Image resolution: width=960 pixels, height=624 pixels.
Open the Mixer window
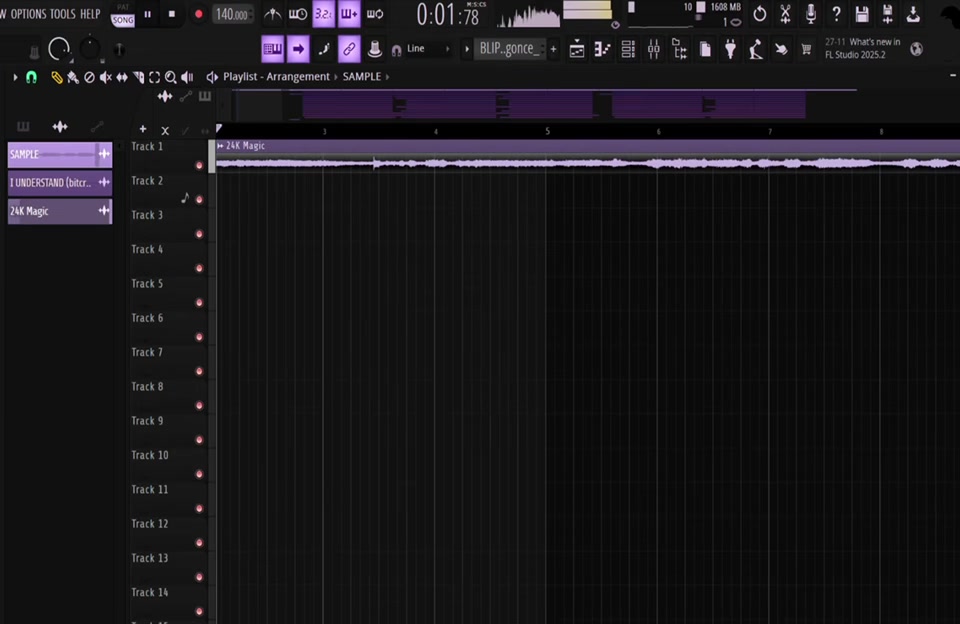click(x=654, y=50)
